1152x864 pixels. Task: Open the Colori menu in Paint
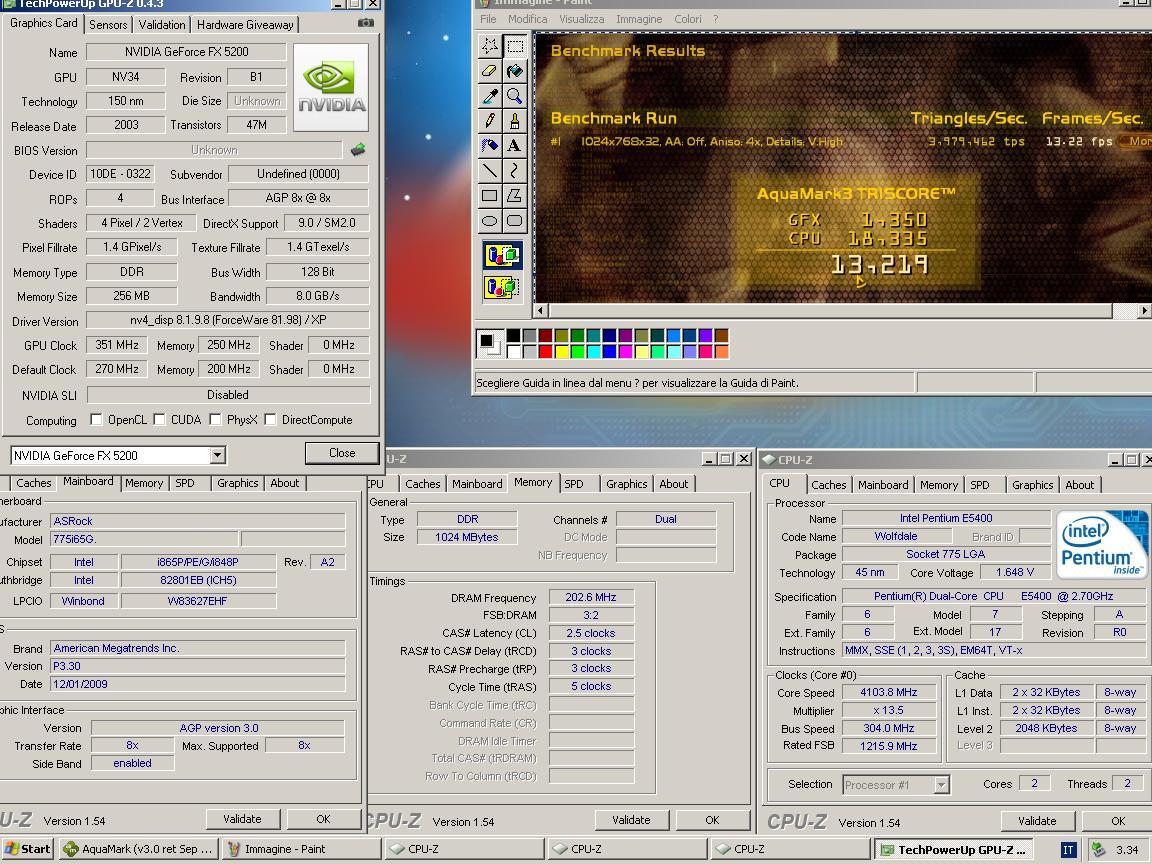point(688,19)
